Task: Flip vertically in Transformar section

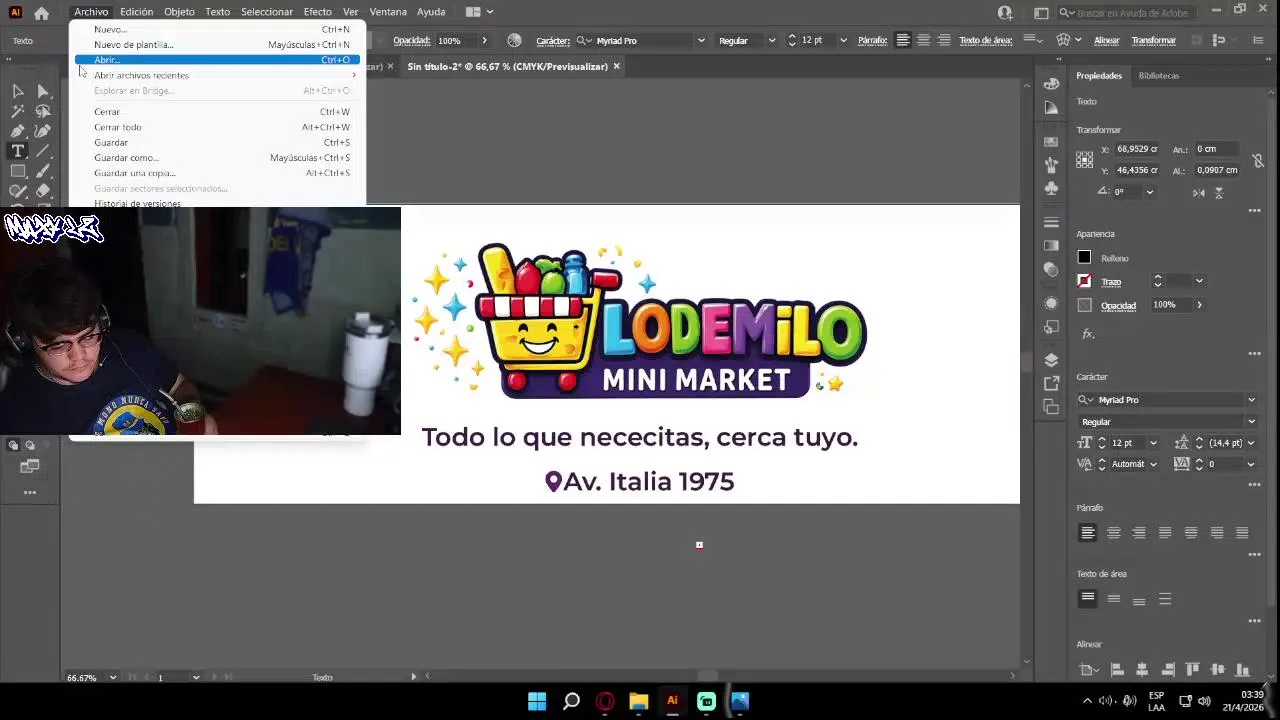Action: click(1219, 192)
